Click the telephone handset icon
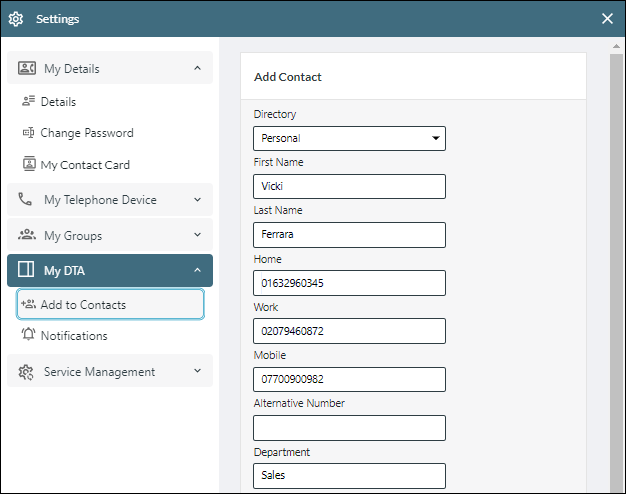626x494 pixels. pyautogui.click(x=25, y=199)
